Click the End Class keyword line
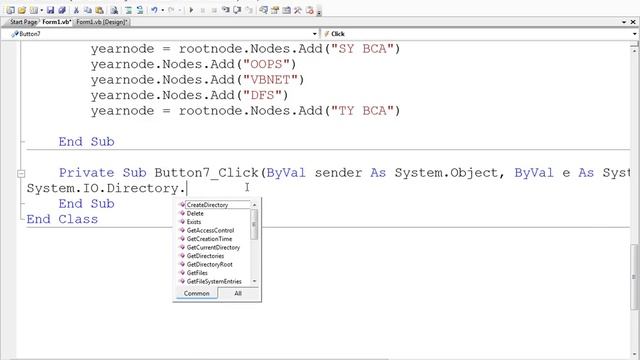Screen dimensions: 640x360 62,220
